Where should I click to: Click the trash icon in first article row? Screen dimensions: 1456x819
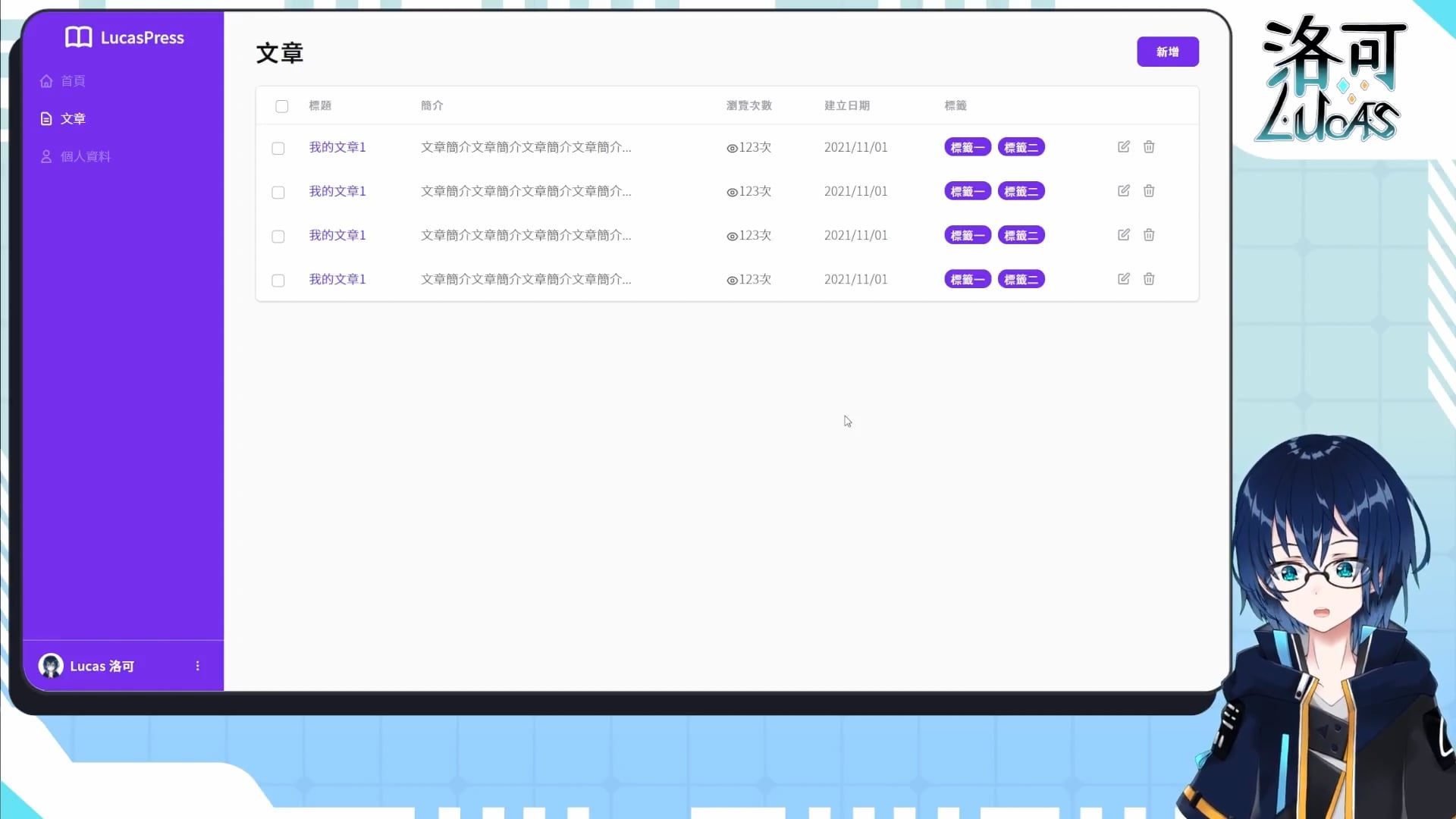1149,146
